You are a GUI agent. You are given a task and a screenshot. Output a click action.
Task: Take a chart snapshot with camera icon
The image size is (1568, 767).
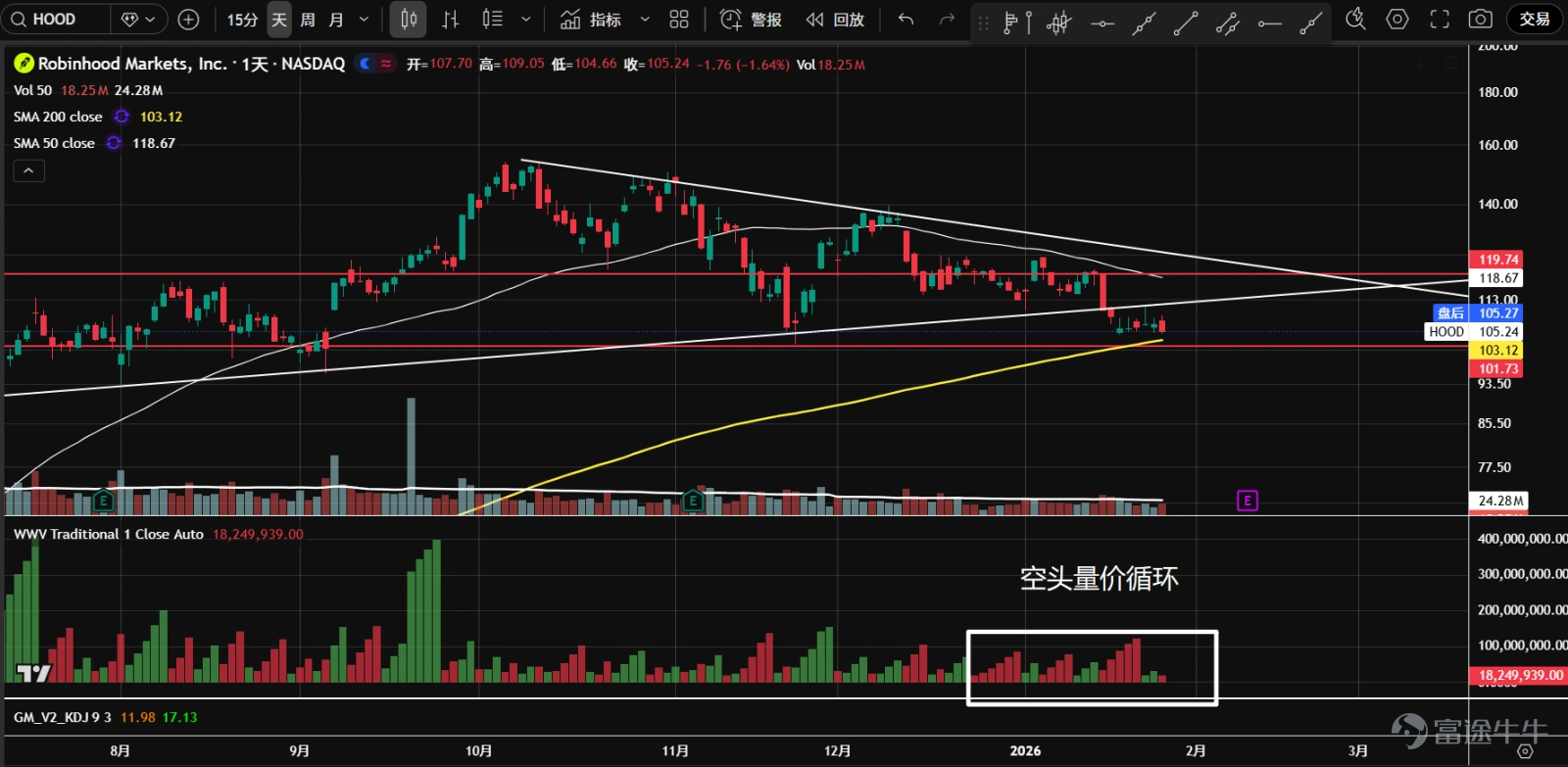(x=1481, y=19)
